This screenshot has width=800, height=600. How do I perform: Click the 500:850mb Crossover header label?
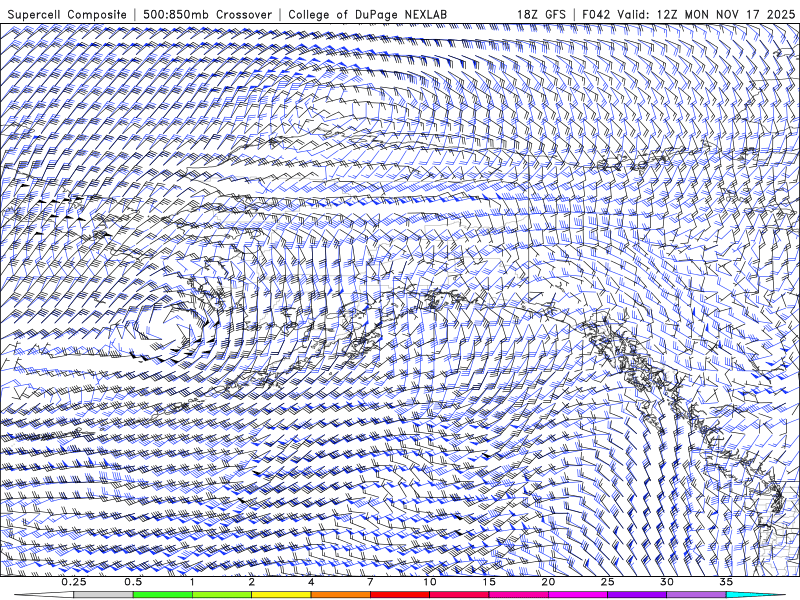(x=208, y=14)
